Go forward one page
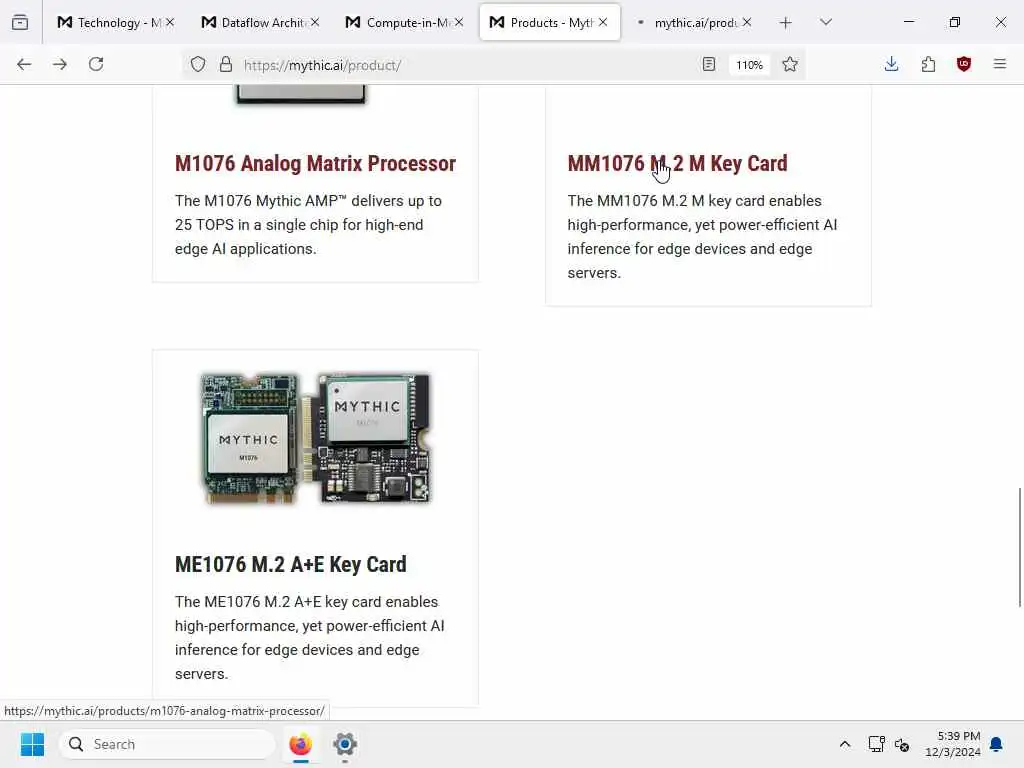This screenshot has height=768, width=1024. click(60, 64)
